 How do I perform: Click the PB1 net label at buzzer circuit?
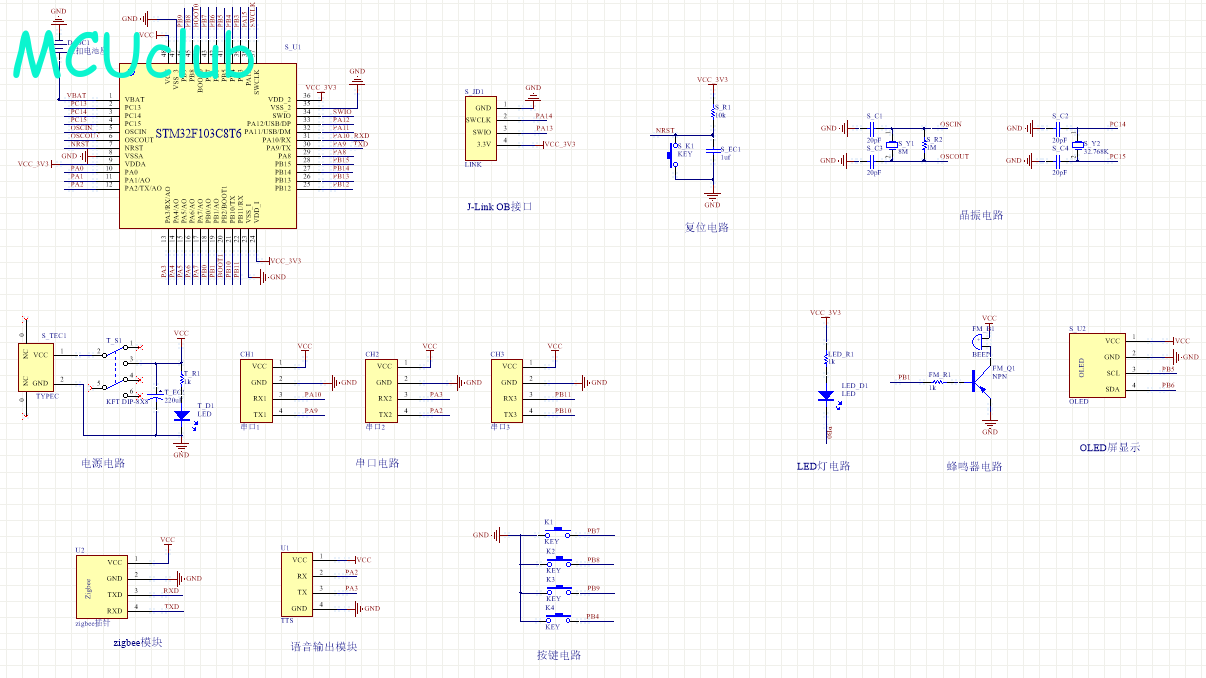click(x=904, y=377)
